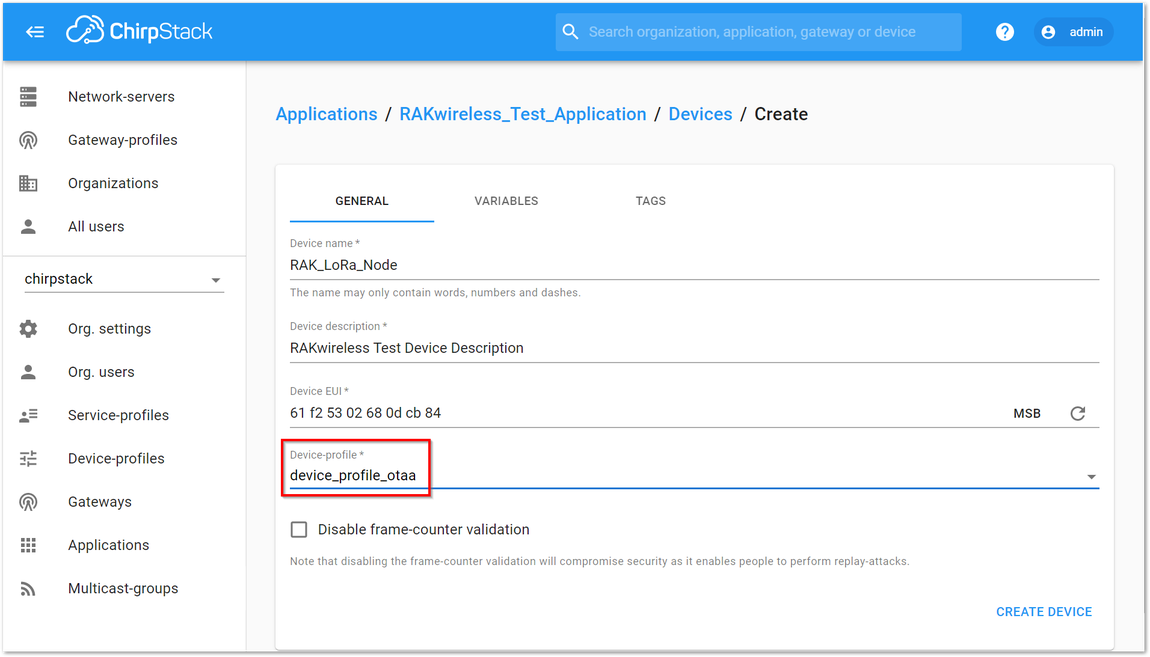Click the ChirpStack brand name
Image resolution: width=1150 pixels, height=657 pixels.
[161, 32]
